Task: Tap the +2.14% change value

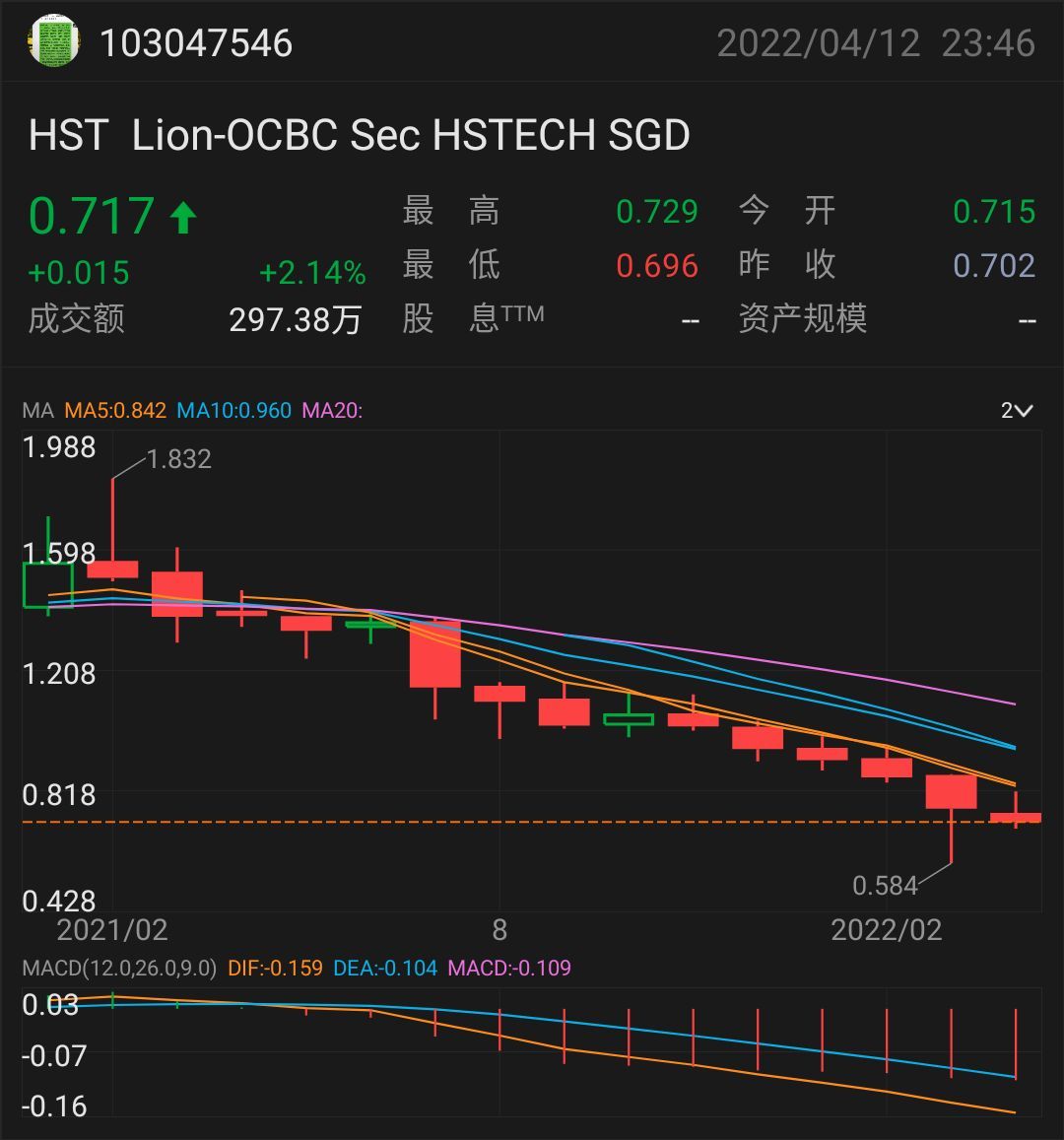Action: click(312, 273)
